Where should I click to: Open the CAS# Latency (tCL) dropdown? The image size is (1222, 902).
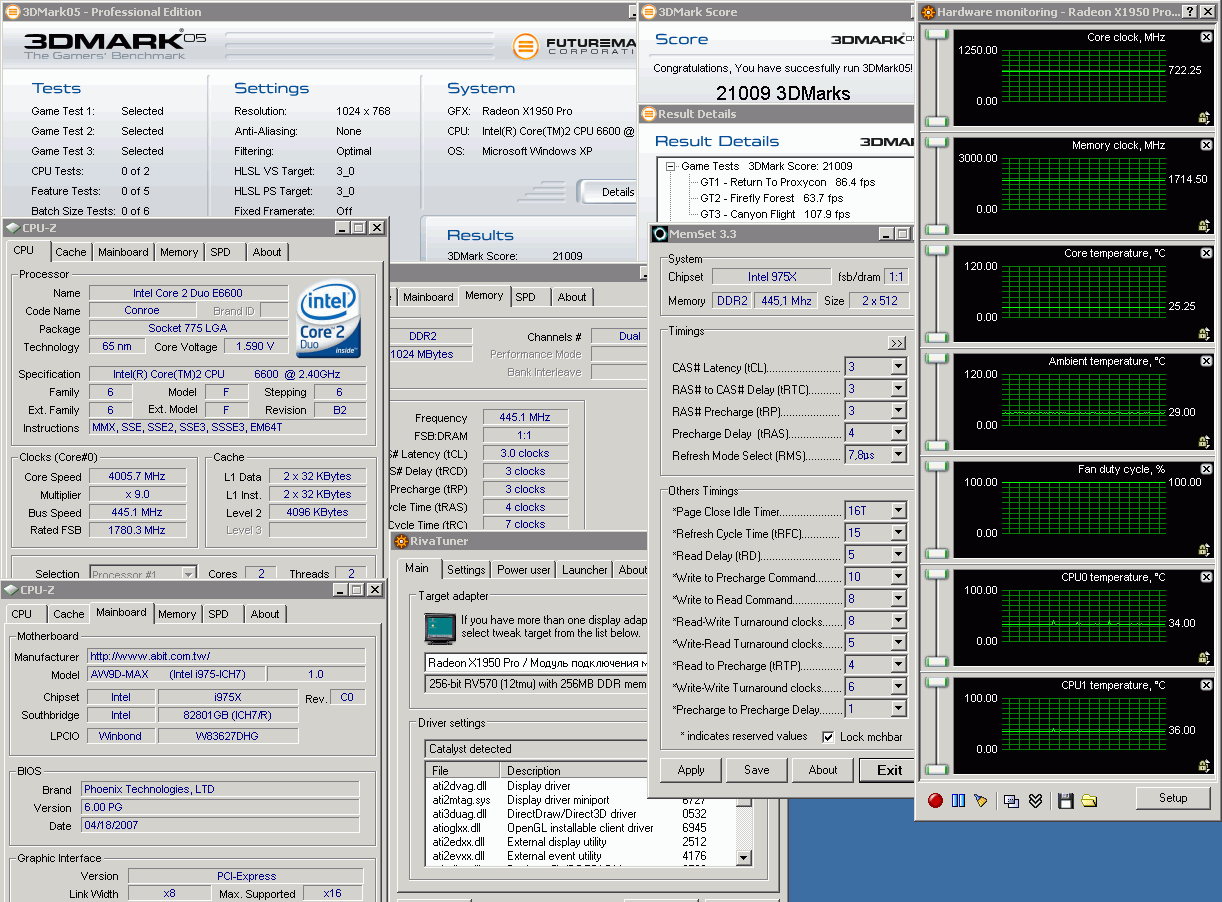(x=898, y=367)
